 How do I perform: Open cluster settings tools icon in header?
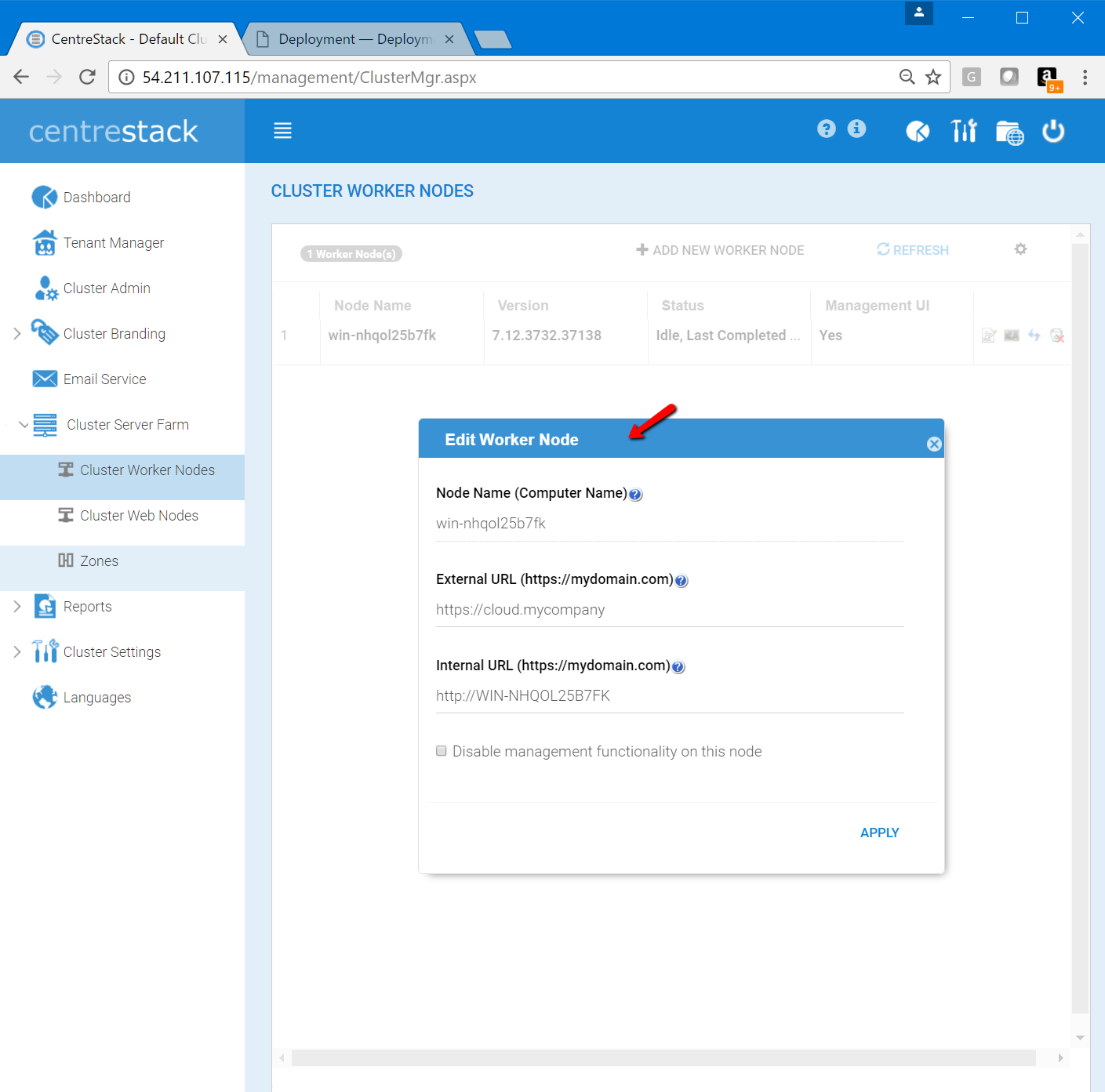[964, 131]
